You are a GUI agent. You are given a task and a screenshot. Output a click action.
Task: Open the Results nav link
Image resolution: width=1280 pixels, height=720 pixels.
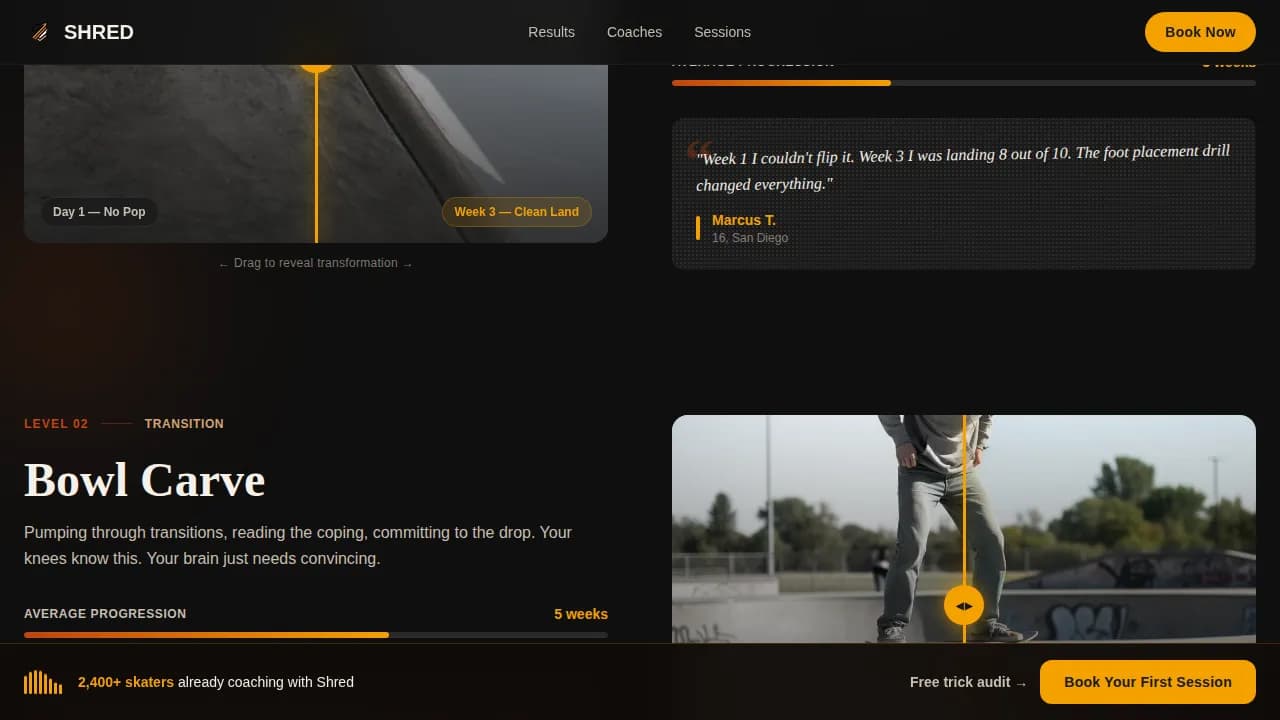pos(551,32)
